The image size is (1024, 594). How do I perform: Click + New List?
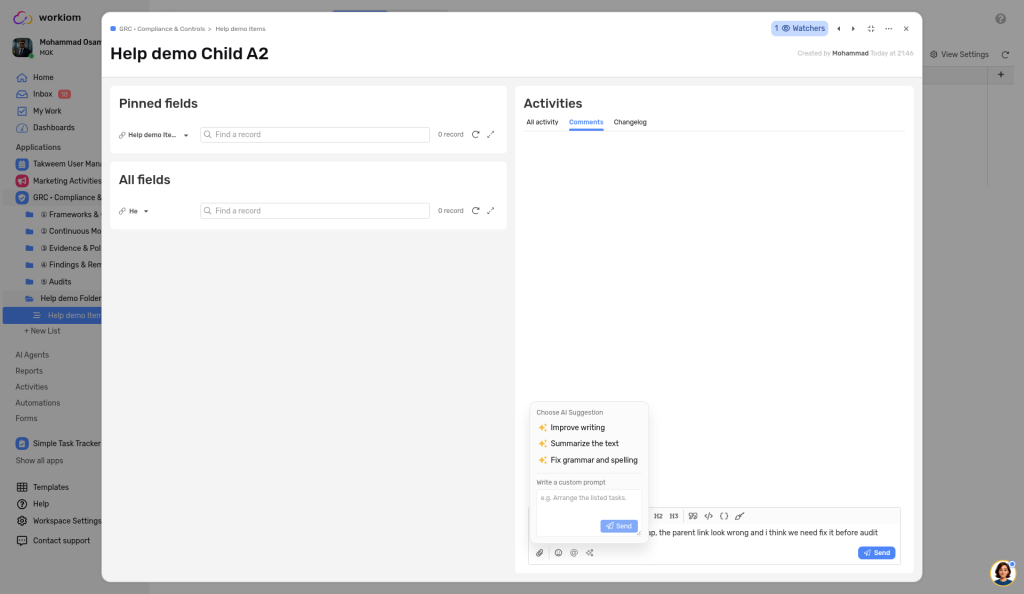click(42, 331)
